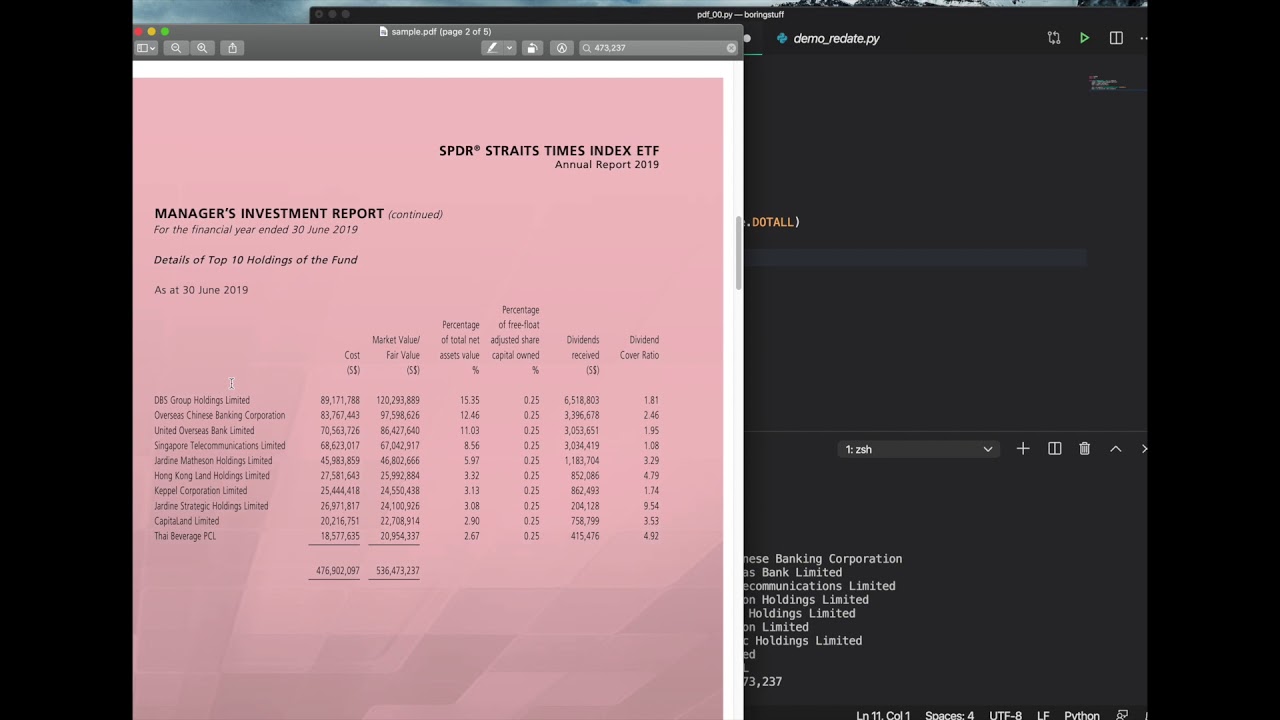Screen dimensions: 1280x720
Task: Click Annual Report 2019 text
Action: pyautogui.click(x=607, y=164)
